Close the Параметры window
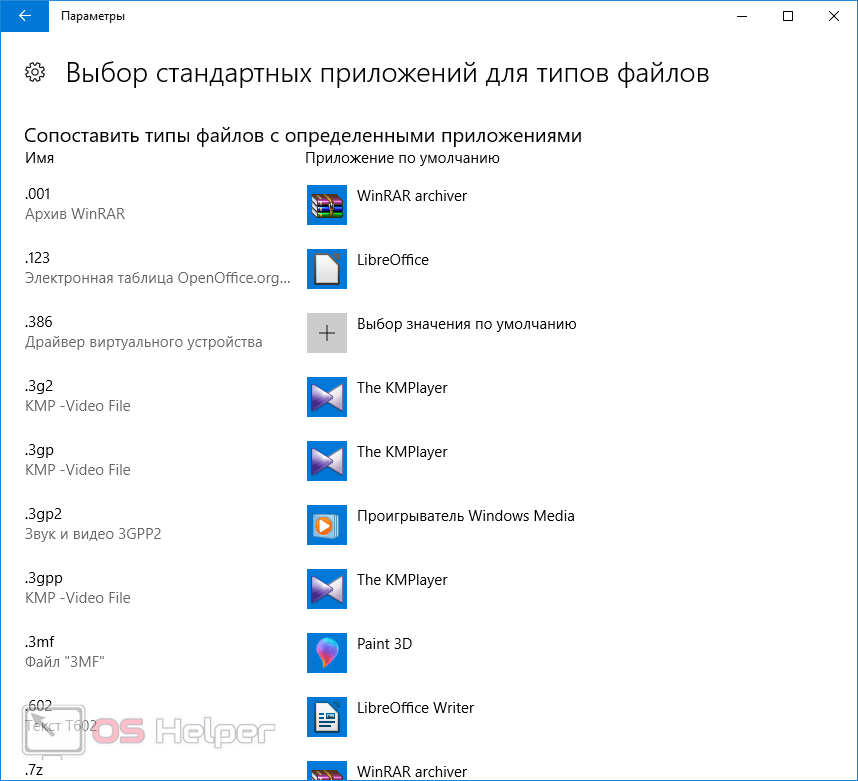The height and width of the screenshot is (781, 858). (833, 16)
